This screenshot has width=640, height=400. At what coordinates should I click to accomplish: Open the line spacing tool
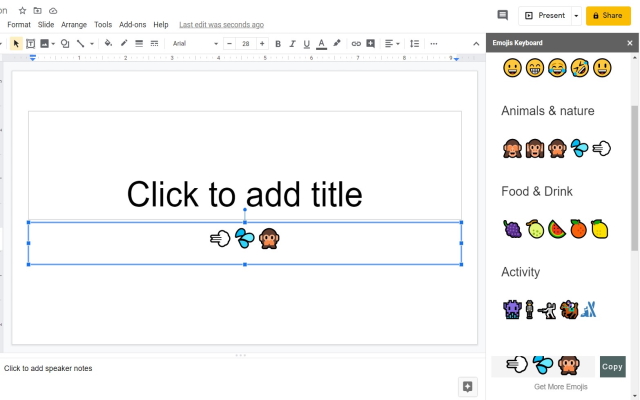click(x=414, y=43)
